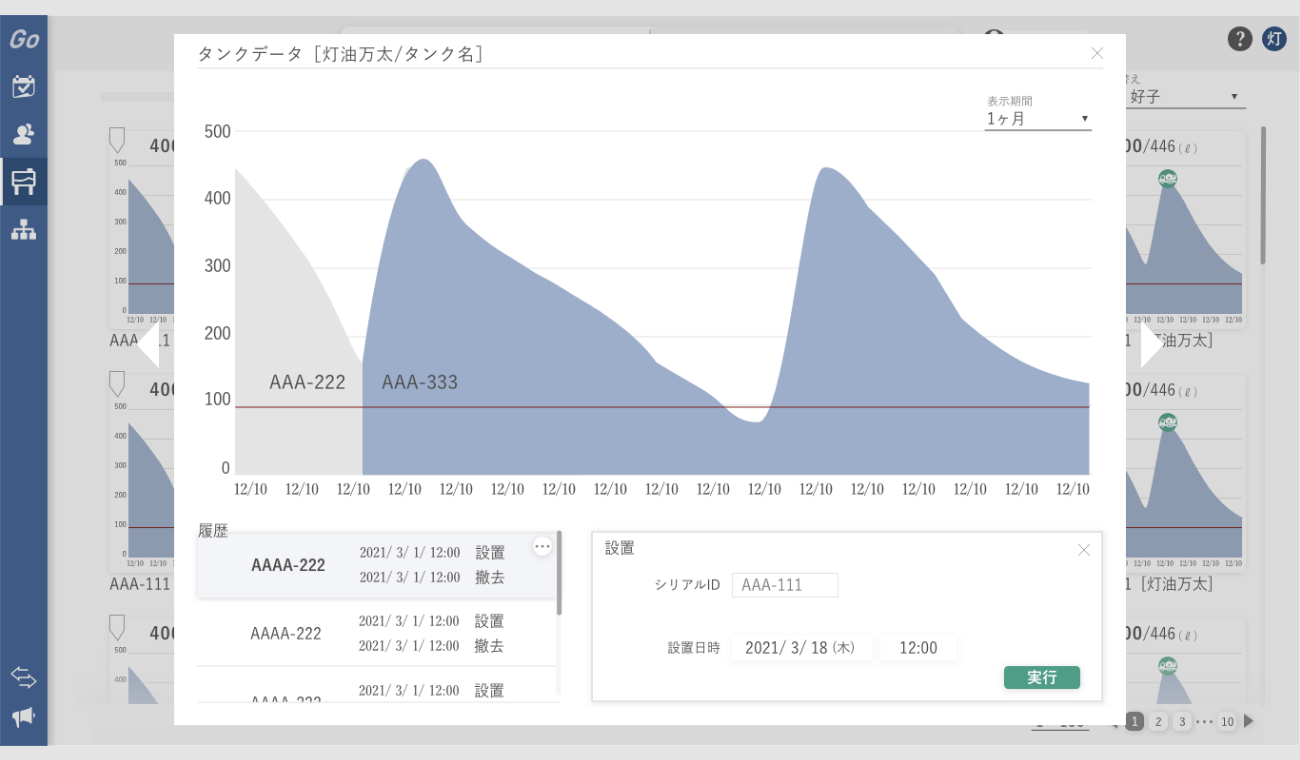Open the megaphone announcements icon

[x=24, y=716]
